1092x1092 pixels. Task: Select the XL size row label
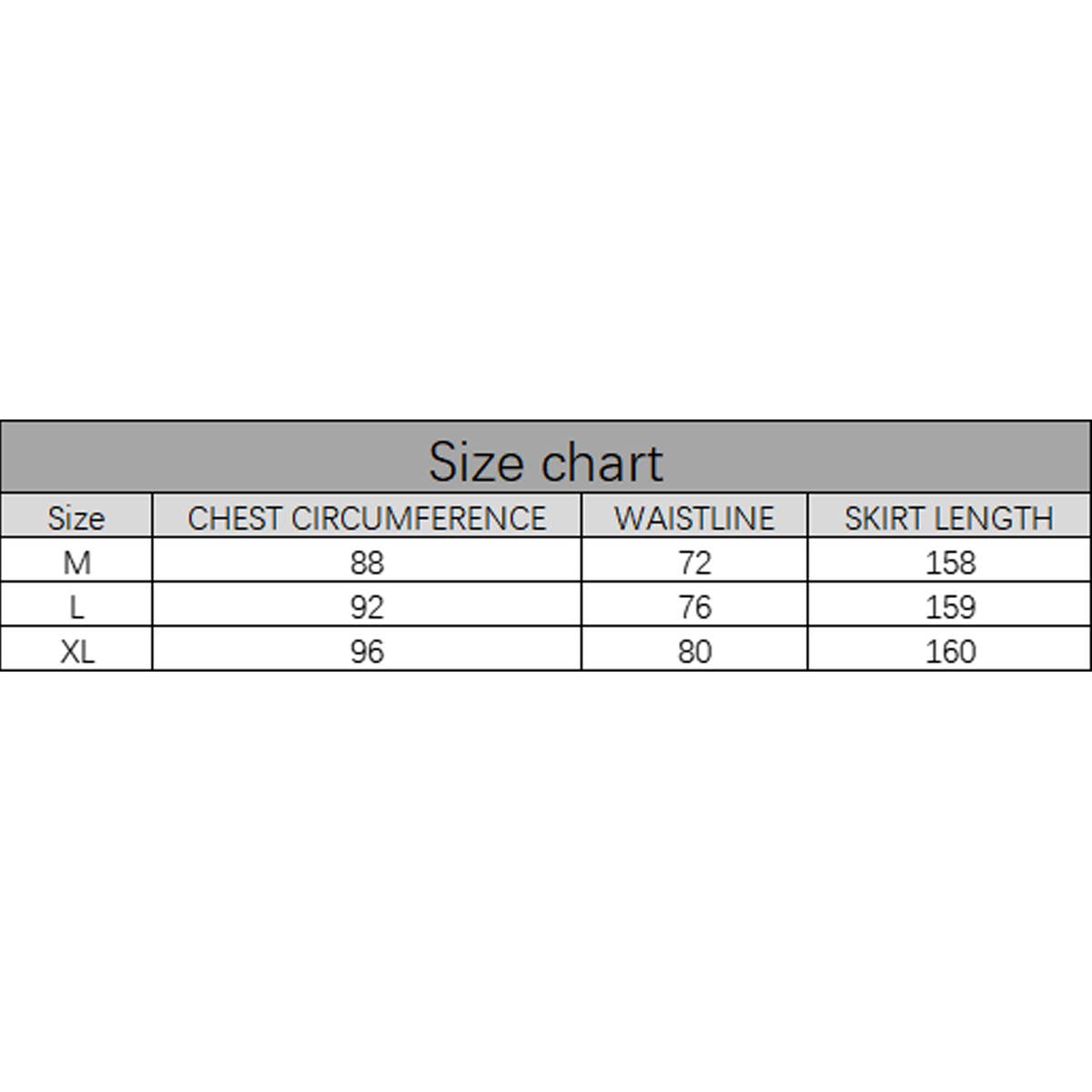tap(76, 652)
